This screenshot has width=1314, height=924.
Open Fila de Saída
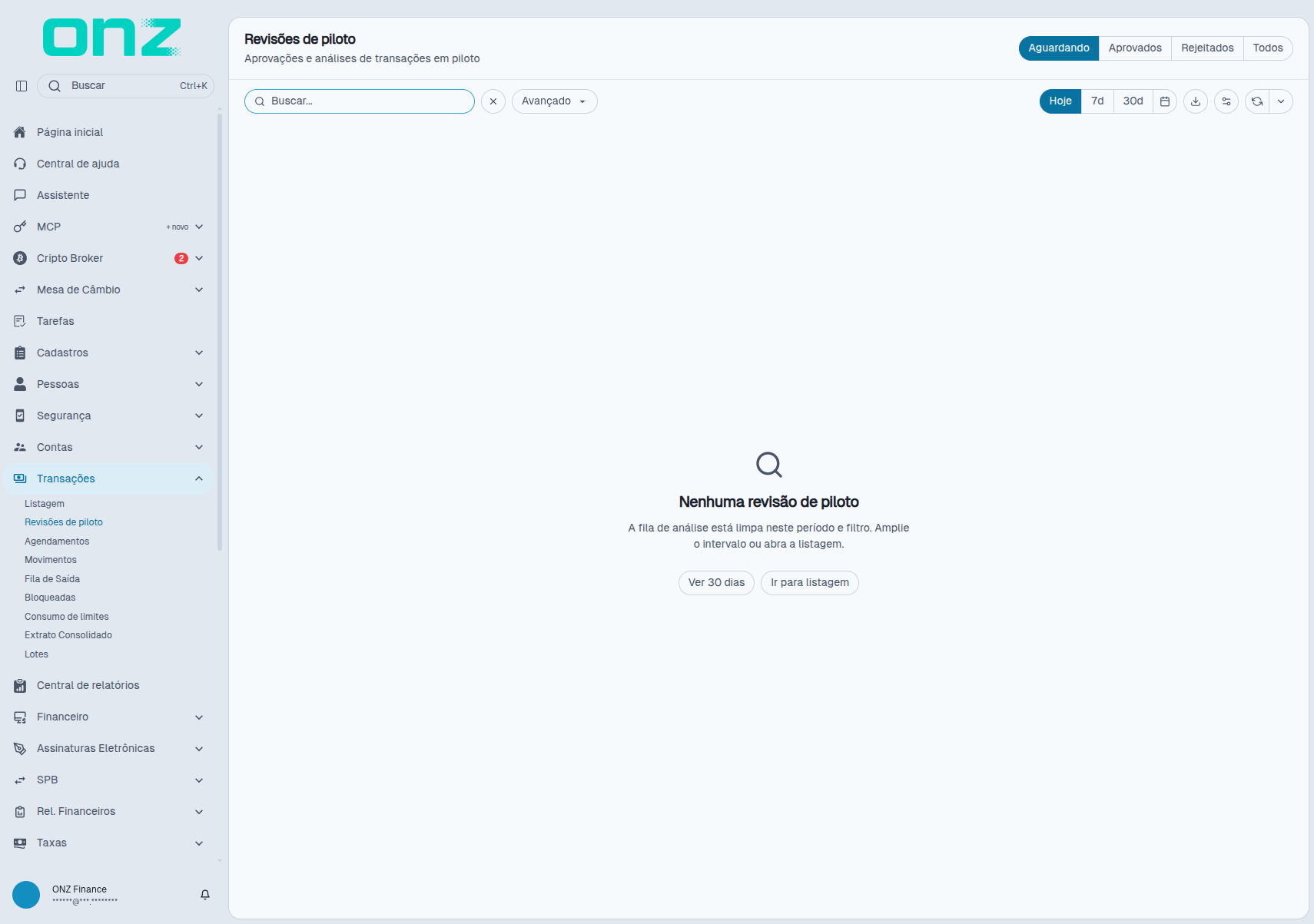52,579
